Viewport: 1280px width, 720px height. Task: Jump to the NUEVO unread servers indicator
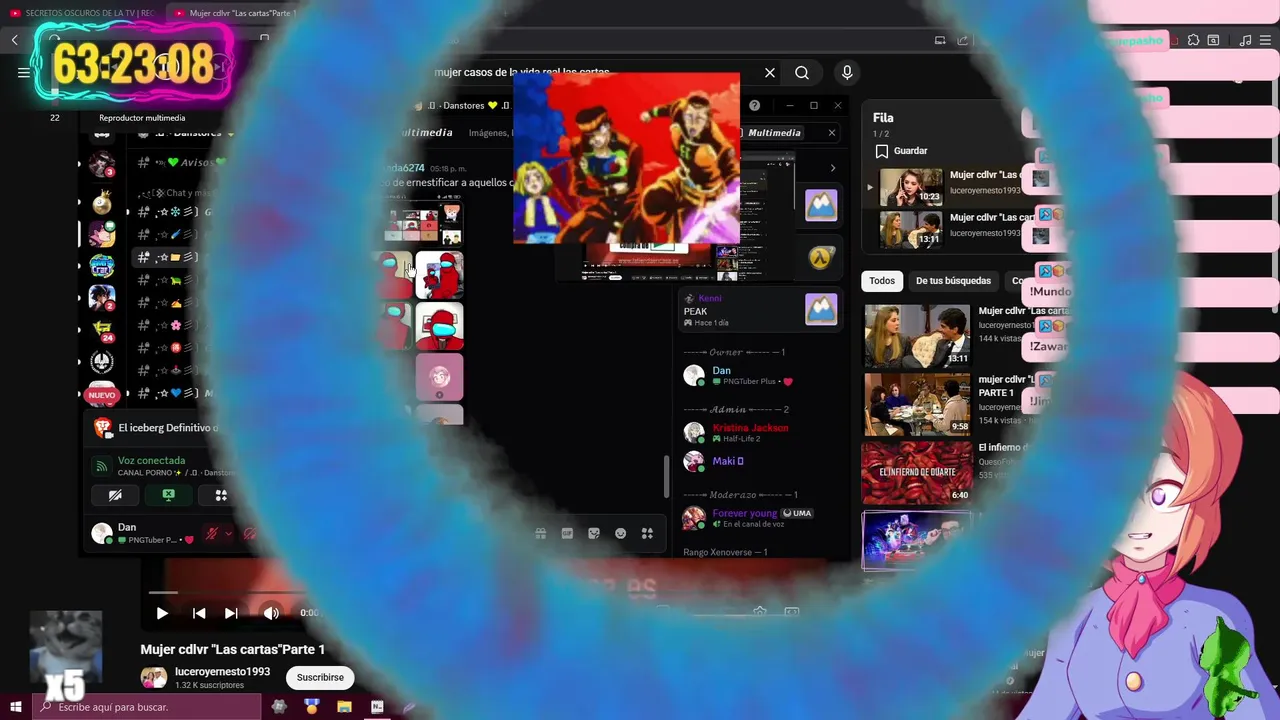click(x=102, y=395)
